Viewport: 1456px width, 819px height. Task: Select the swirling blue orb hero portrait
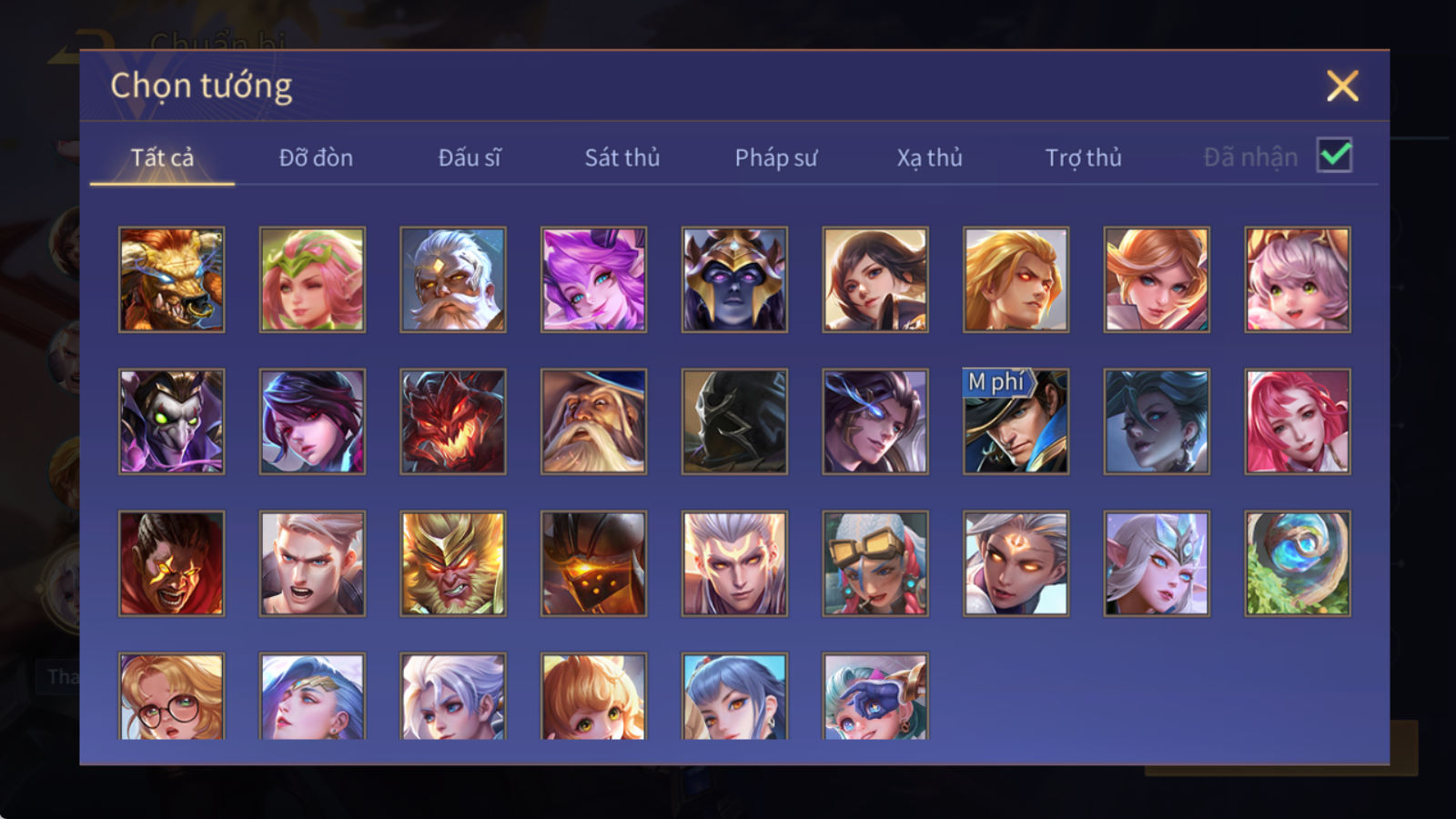(x=1297, y=563)
